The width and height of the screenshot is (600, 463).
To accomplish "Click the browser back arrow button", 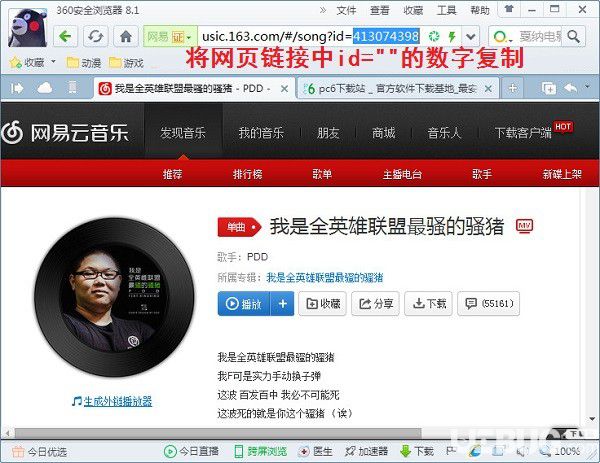I will (65, 37).
